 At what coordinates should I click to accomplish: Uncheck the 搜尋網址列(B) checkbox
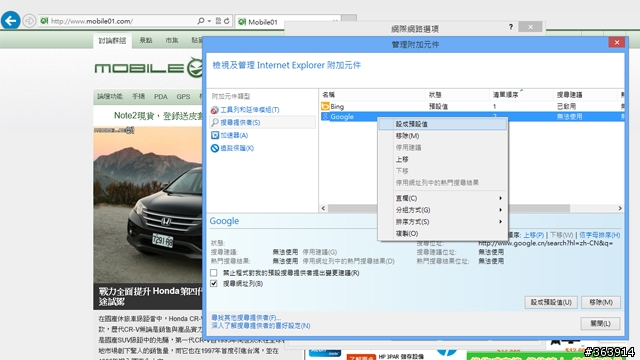click(214, 283)
